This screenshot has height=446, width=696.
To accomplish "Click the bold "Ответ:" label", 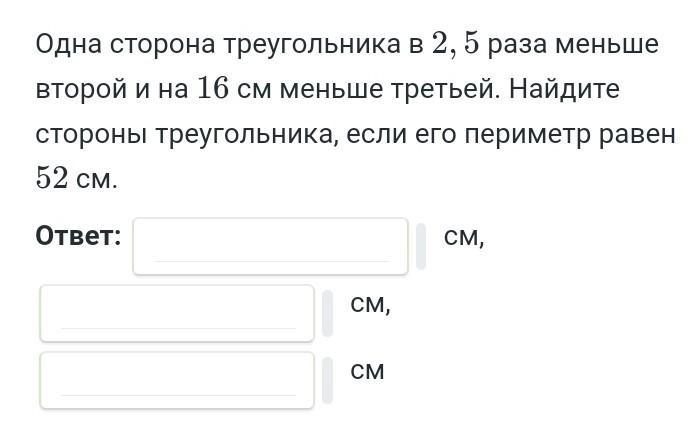I will coord(78,236).
